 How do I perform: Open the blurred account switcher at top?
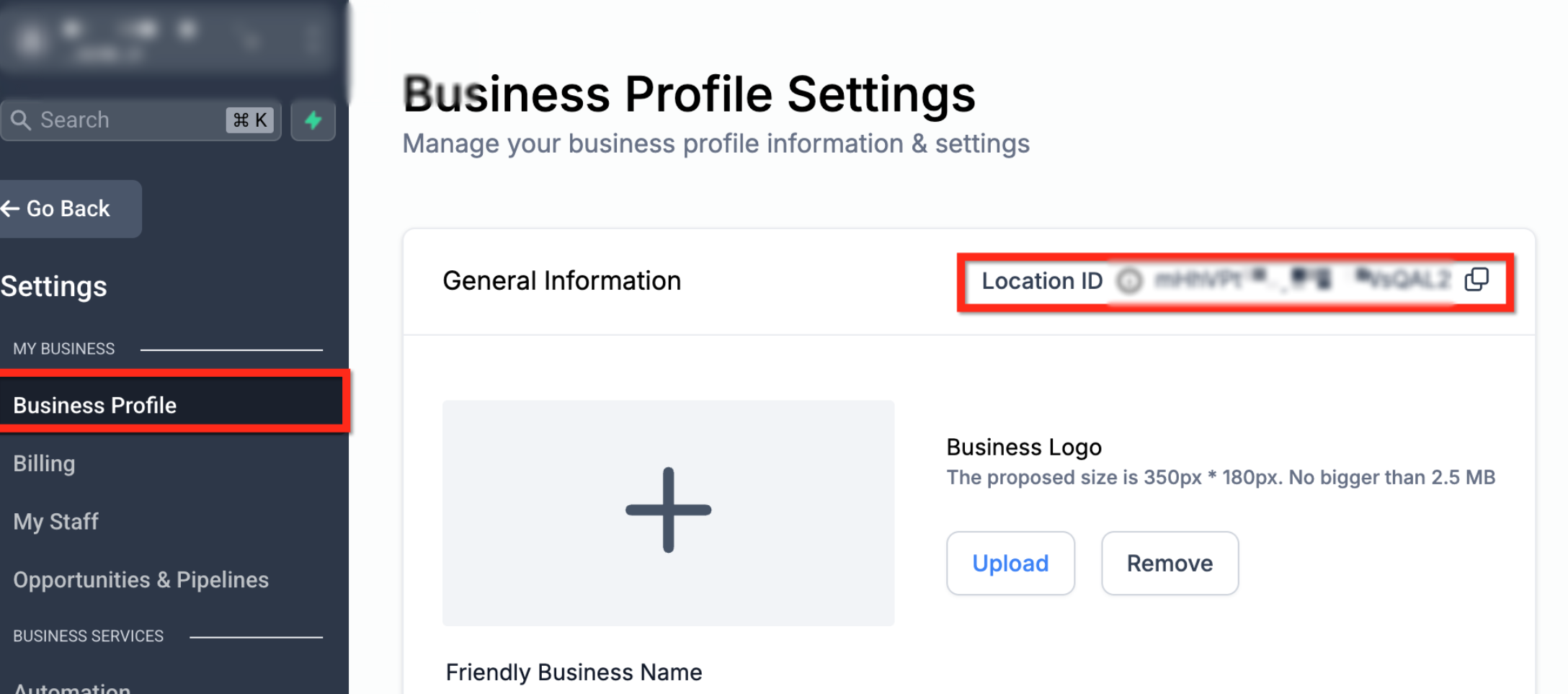coord(171,36)
